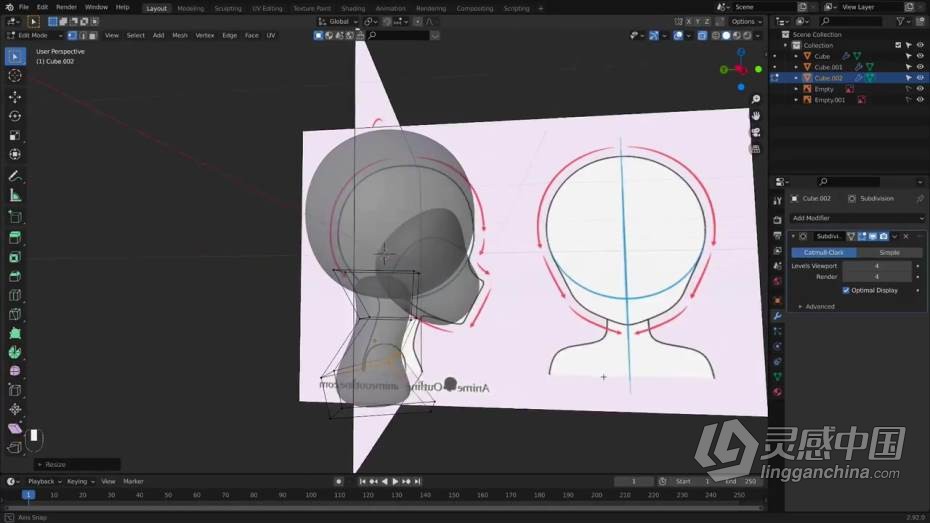
Task: Hide Empty object via eye icon
Action: [x=921, y=89]
